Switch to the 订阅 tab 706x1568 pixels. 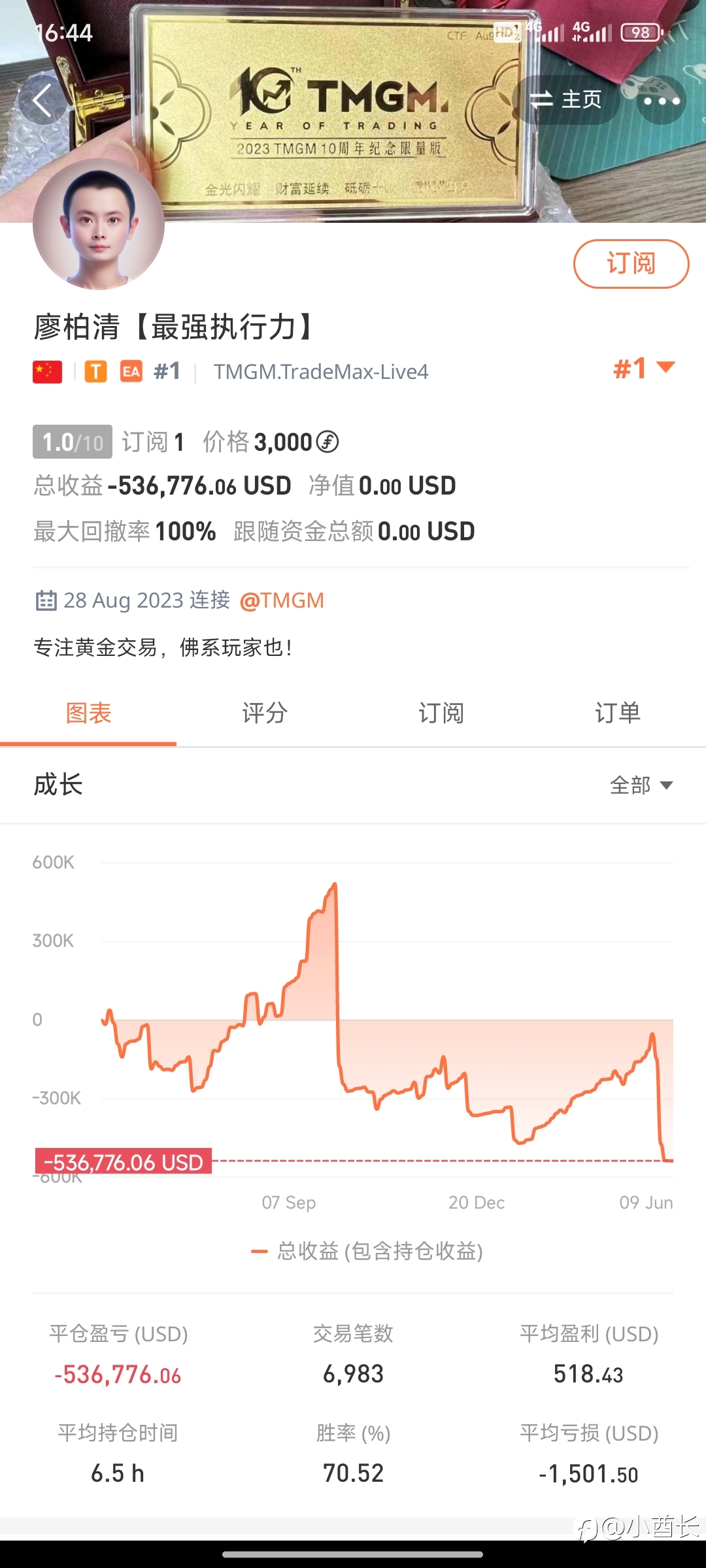coord(441,713)
